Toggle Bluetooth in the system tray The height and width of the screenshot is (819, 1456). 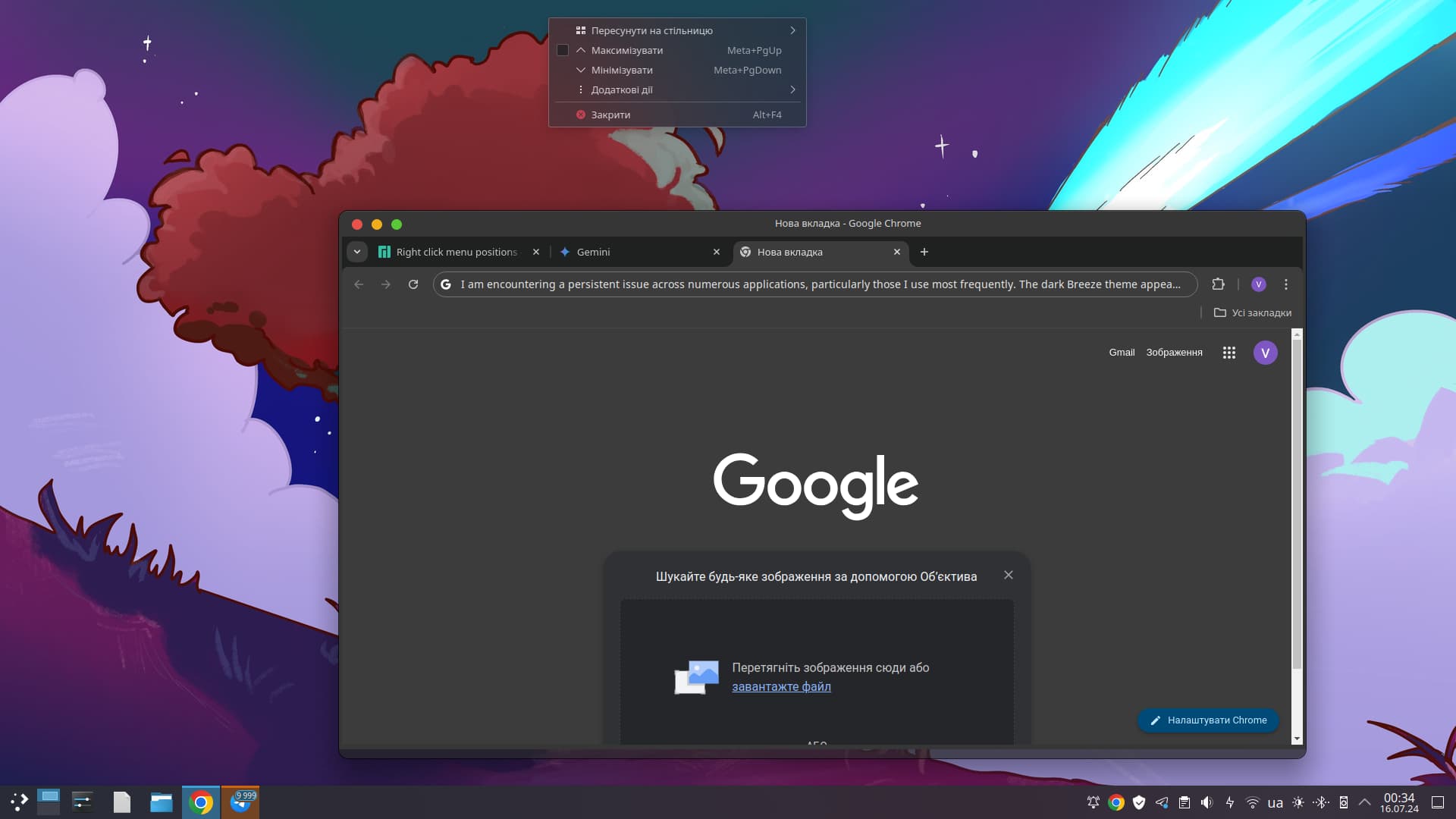click(1320, 802)
